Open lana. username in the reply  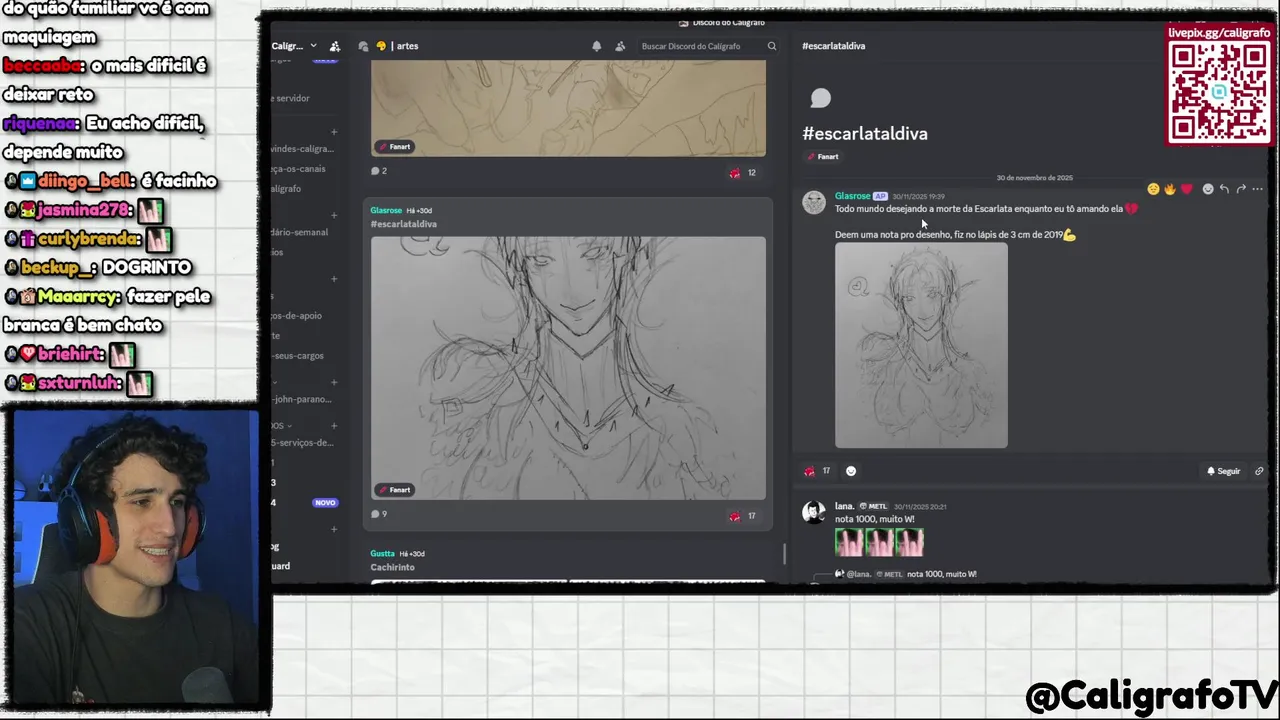tap(844, 506)
